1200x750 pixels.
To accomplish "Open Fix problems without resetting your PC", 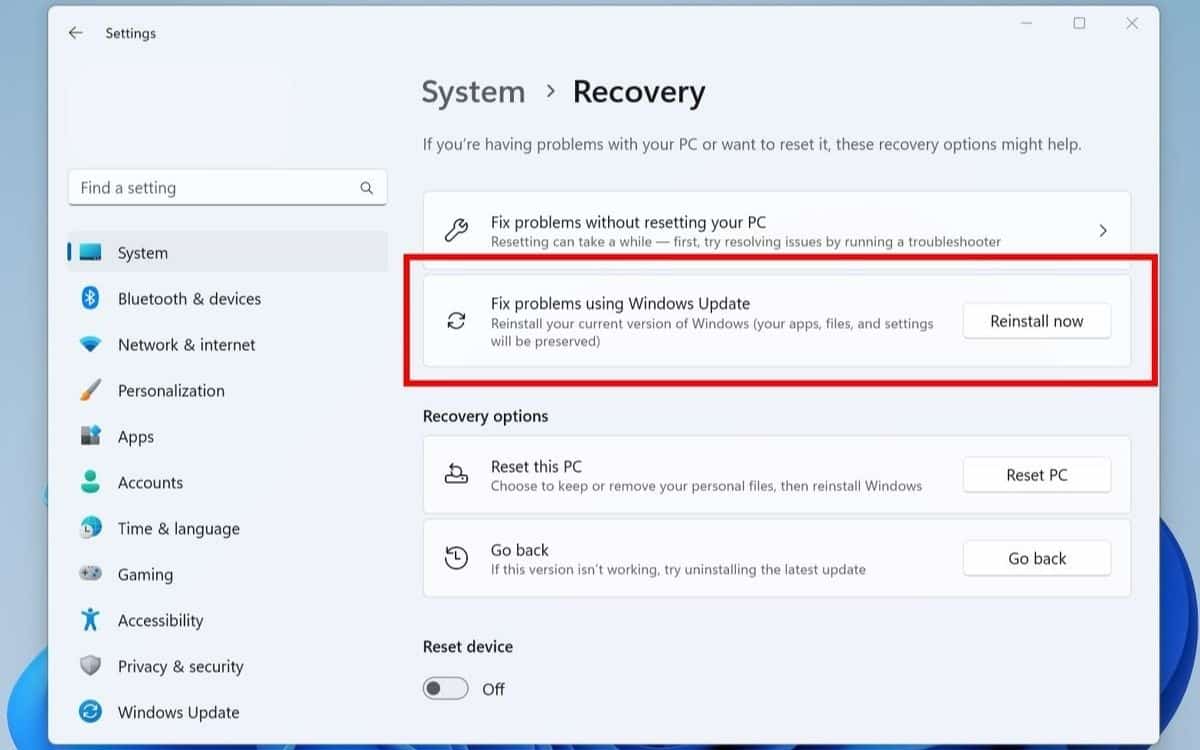I will click(x=777, y=231).
